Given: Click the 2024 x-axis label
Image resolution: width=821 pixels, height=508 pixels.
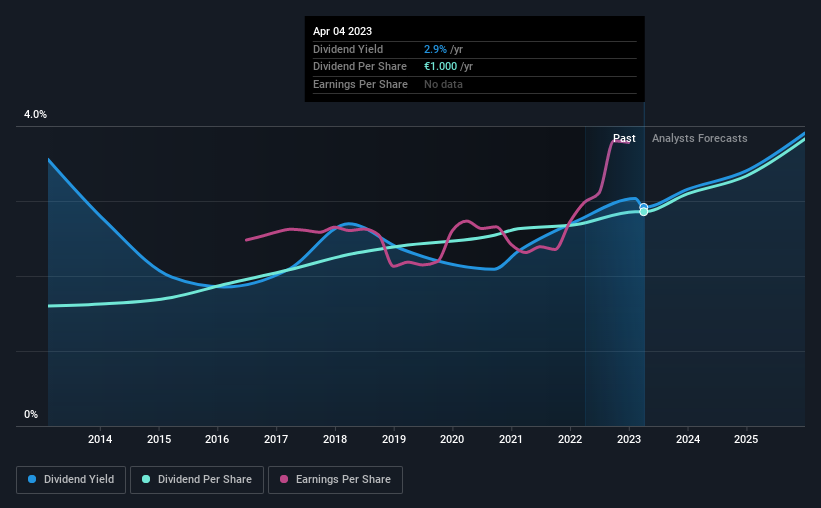Looking at the screenshot, I should click(x=688, y=439).
